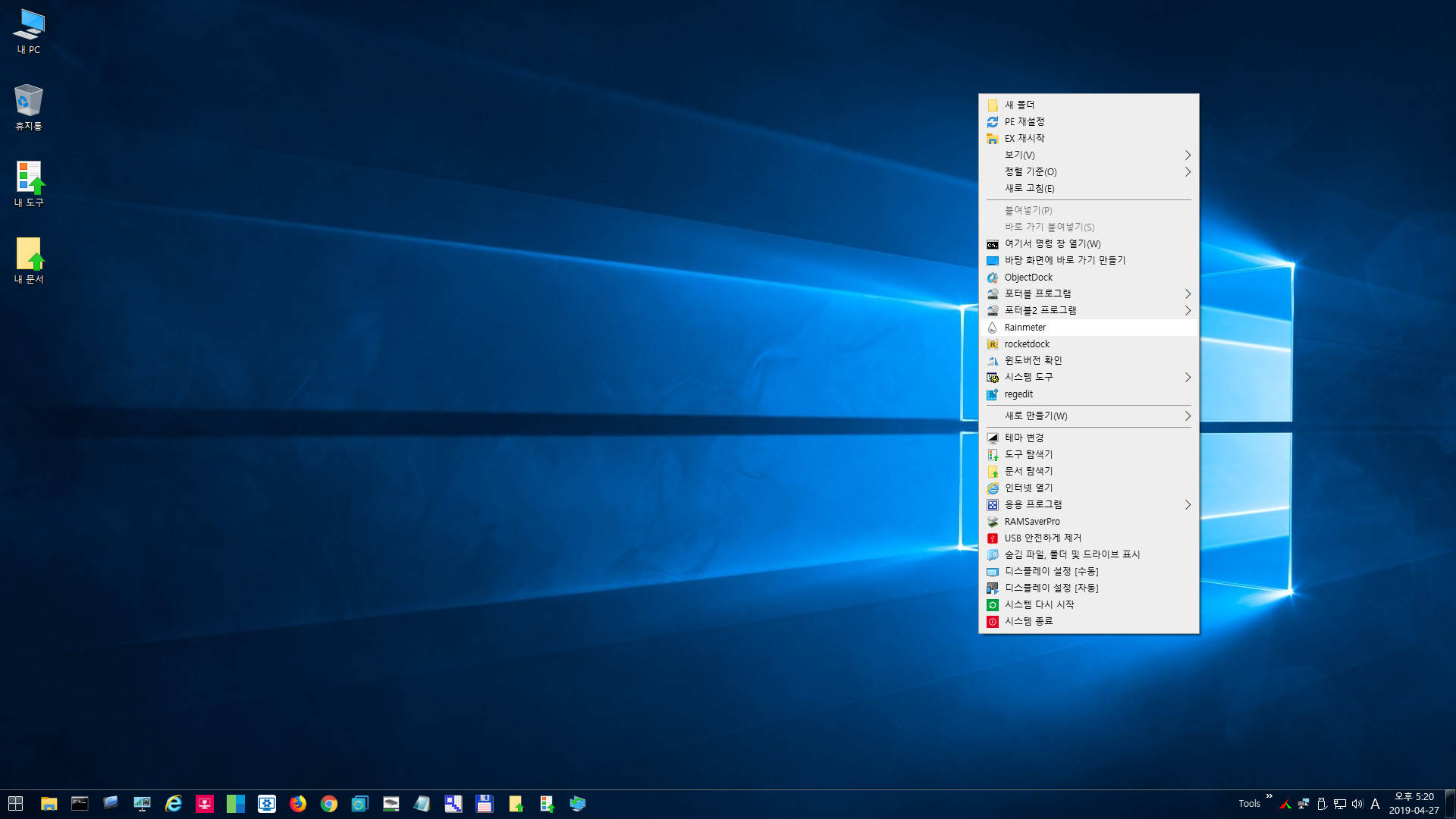Open 도구 탐색기 from the menu
Screen dimensions: 1456x819
click(x=1089, y=454)
